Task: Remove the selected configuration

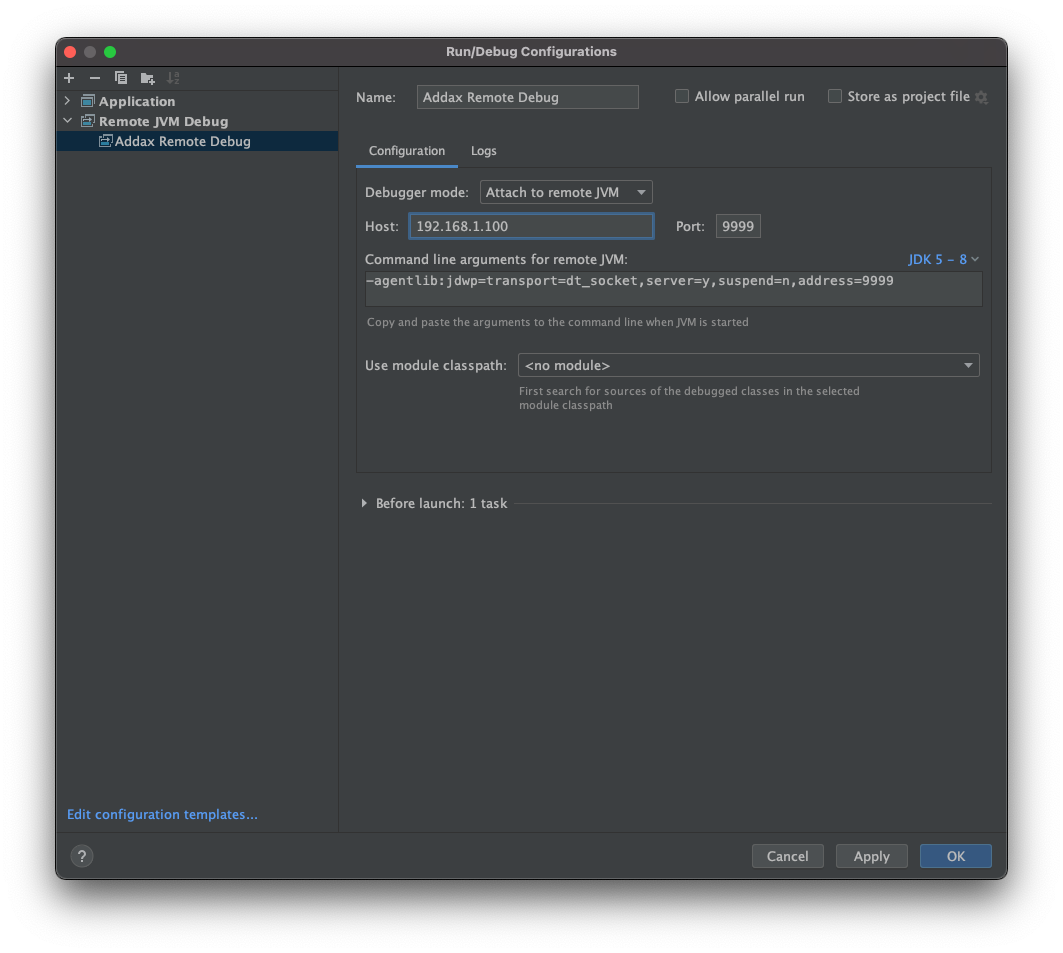Action: click(94, 77)
